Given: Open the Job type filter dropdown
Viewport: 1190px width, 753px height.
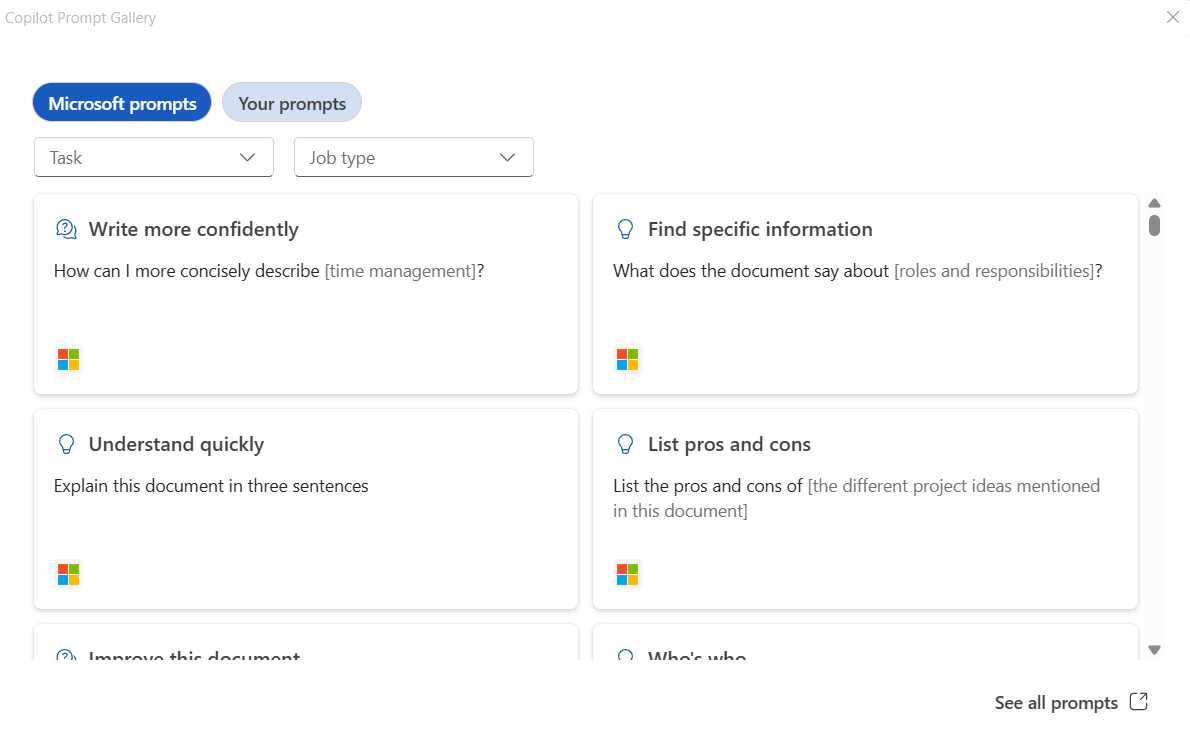Looking at the screenshot, I should [414, 158].
